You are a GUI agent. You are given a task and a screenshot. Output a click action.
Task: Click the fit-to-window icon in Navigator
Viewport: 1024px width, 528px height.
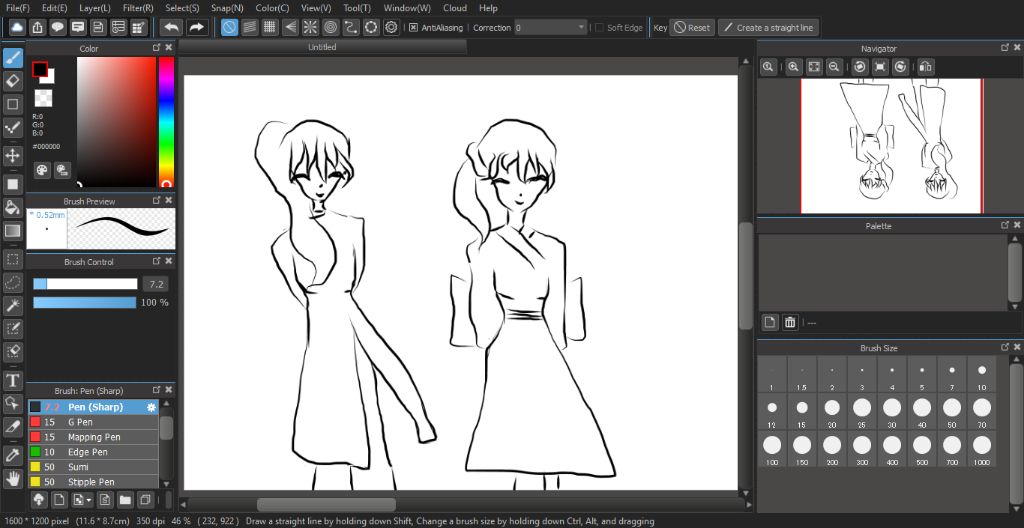[x=814, y=67]
